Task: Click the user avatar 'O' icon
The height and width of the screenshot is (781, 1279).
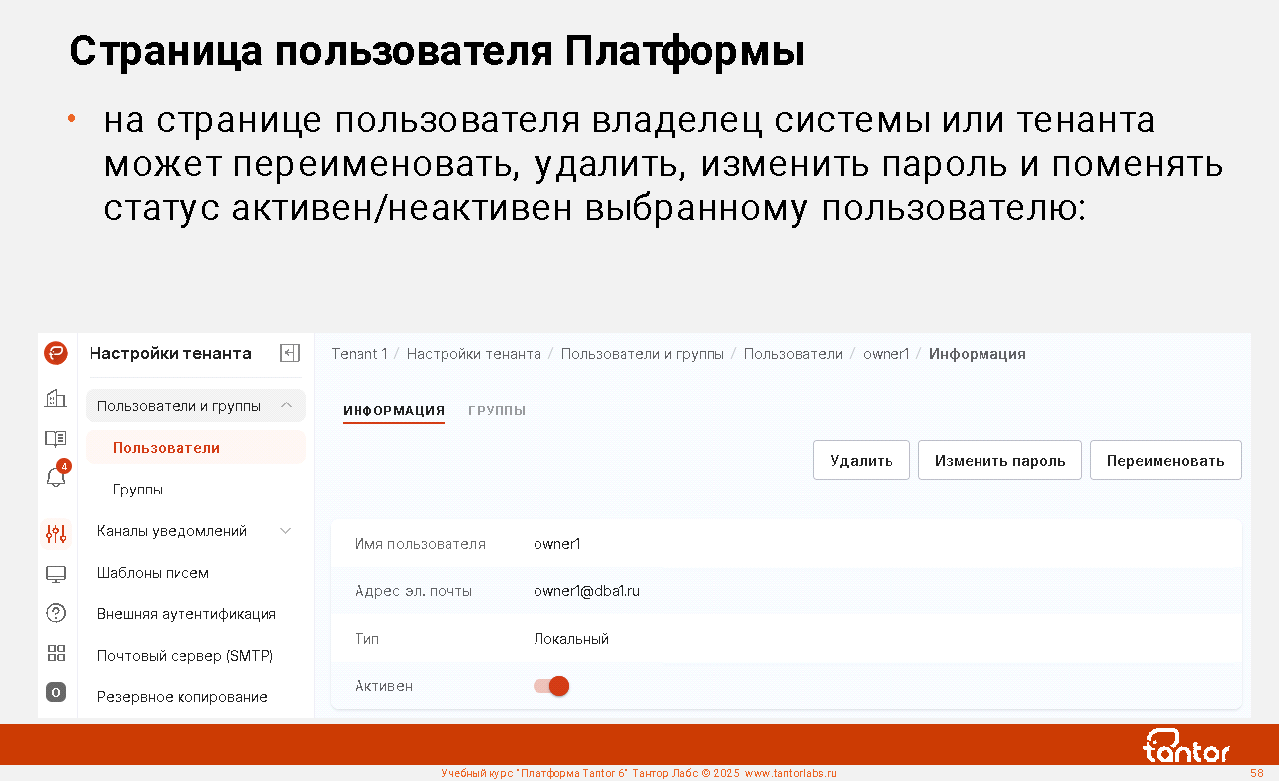Action: click(x=56, y=692)
